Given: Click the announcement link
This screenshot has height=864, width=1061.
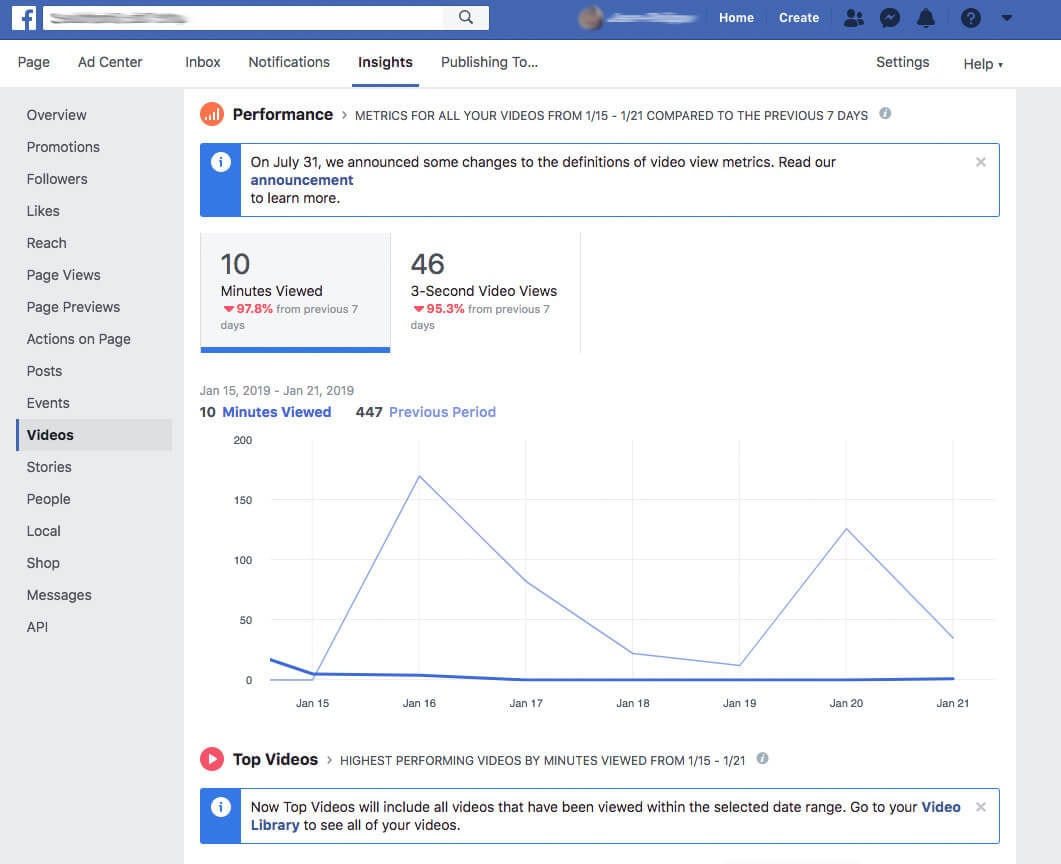Looking at the screenshot, I should [x=302, y=180].
